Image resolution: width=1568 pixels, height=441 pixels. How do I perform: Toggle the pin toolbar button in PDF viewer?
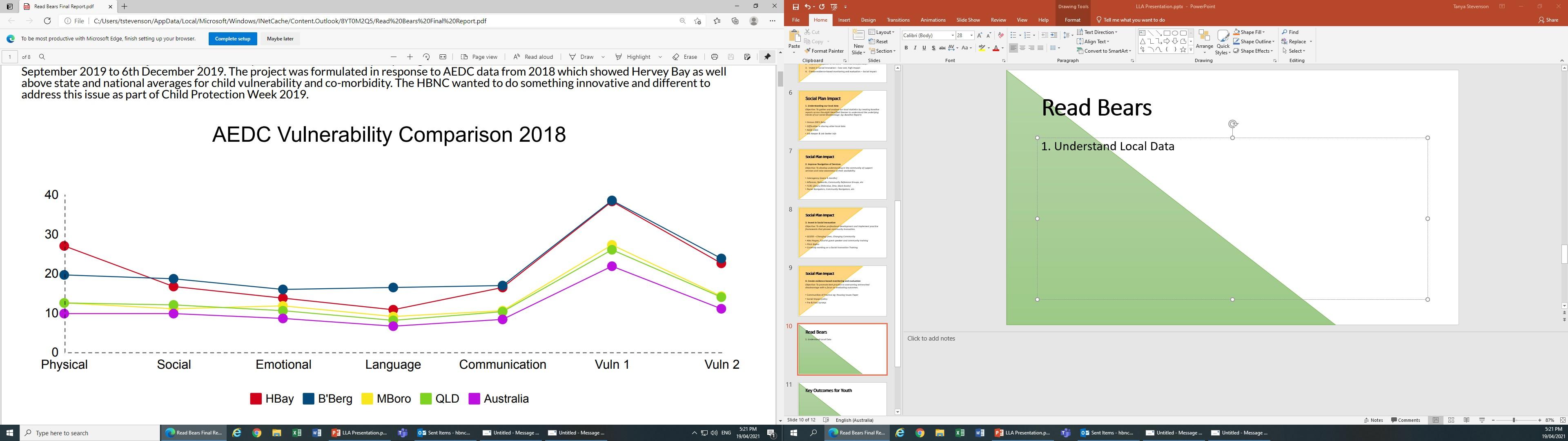pos(767,57)
